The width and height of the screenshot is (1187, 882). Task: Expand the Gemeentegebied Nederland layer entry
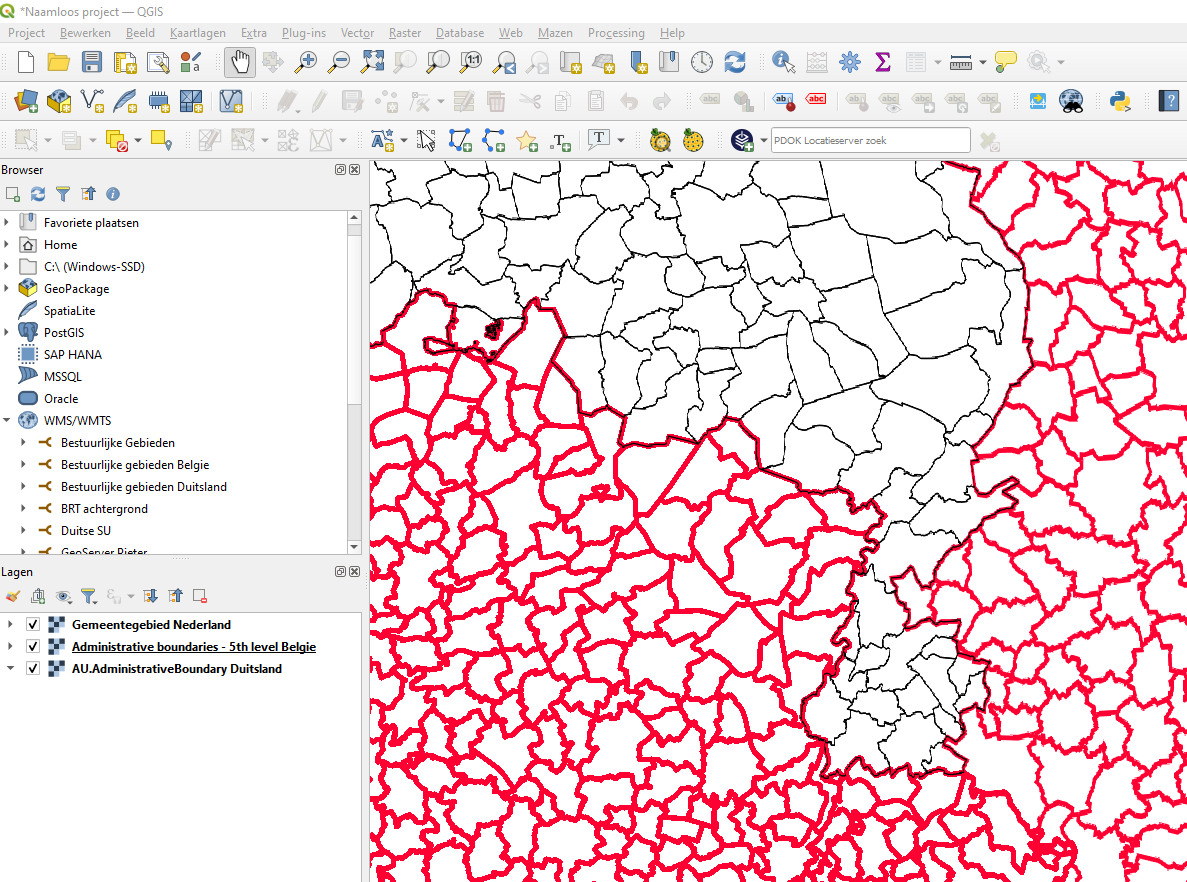pos(10,625)
